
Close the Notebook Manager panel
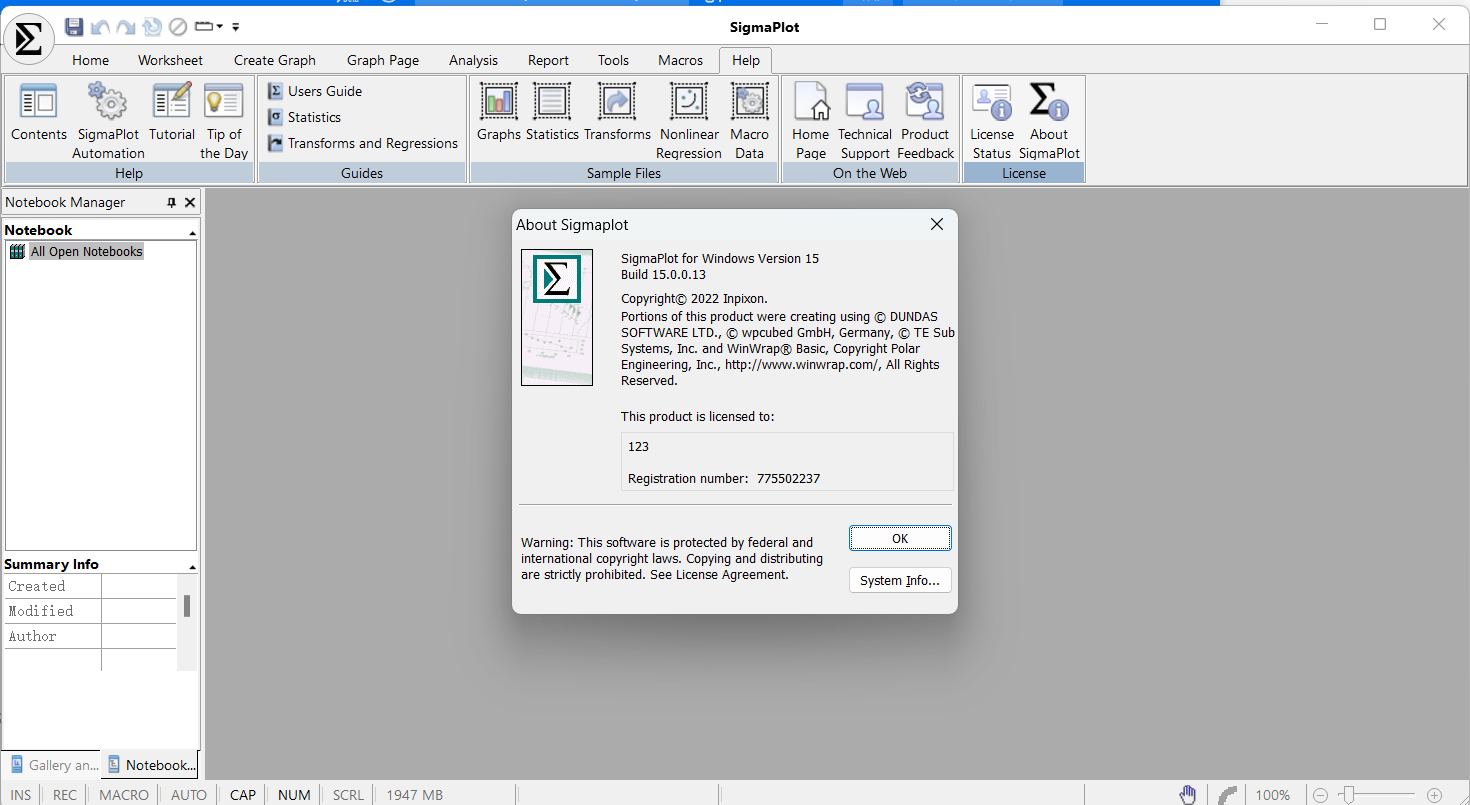[190, 202]
